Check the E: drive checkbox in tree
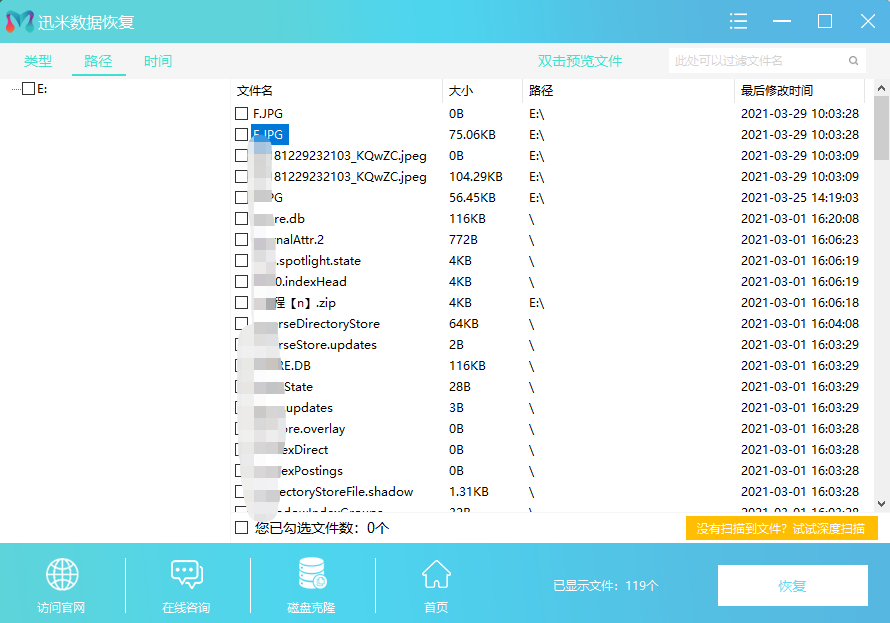 pos(28,89)
